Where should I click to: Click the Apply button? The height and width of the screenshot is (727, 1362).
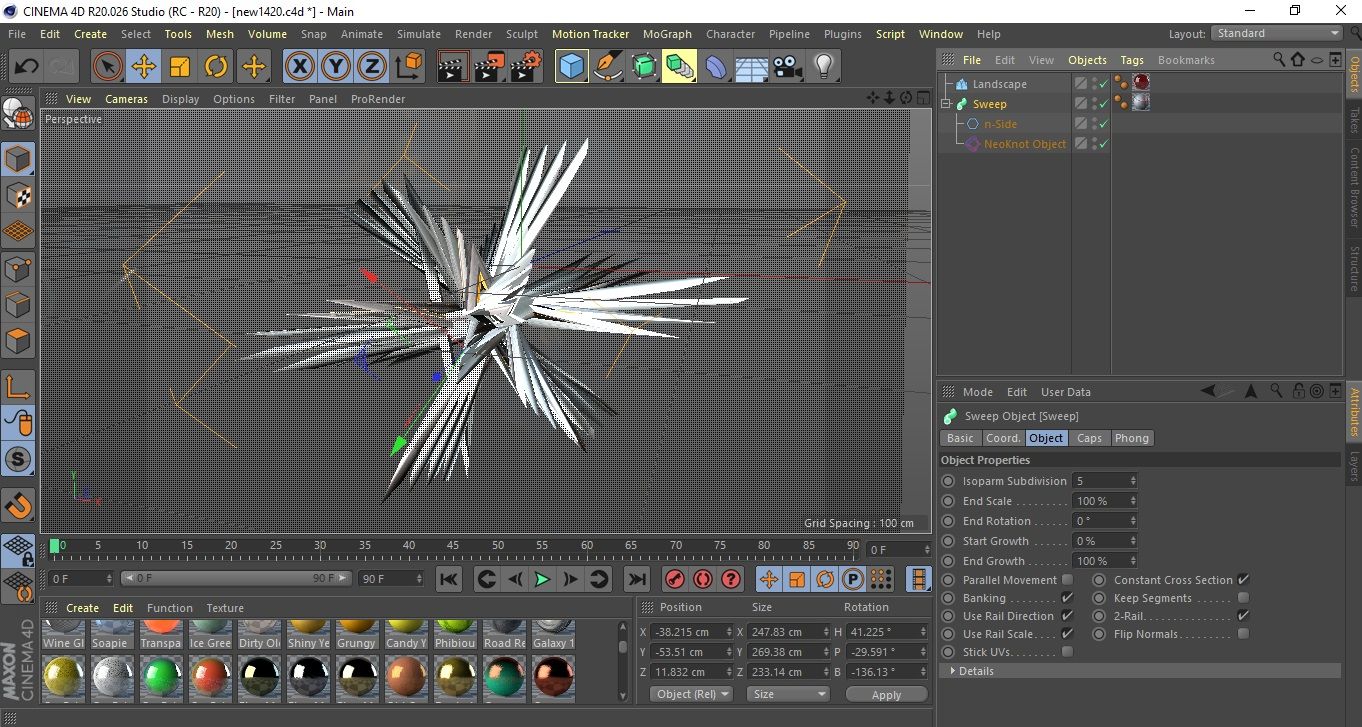pyautogui.click(x=886, y=694)
